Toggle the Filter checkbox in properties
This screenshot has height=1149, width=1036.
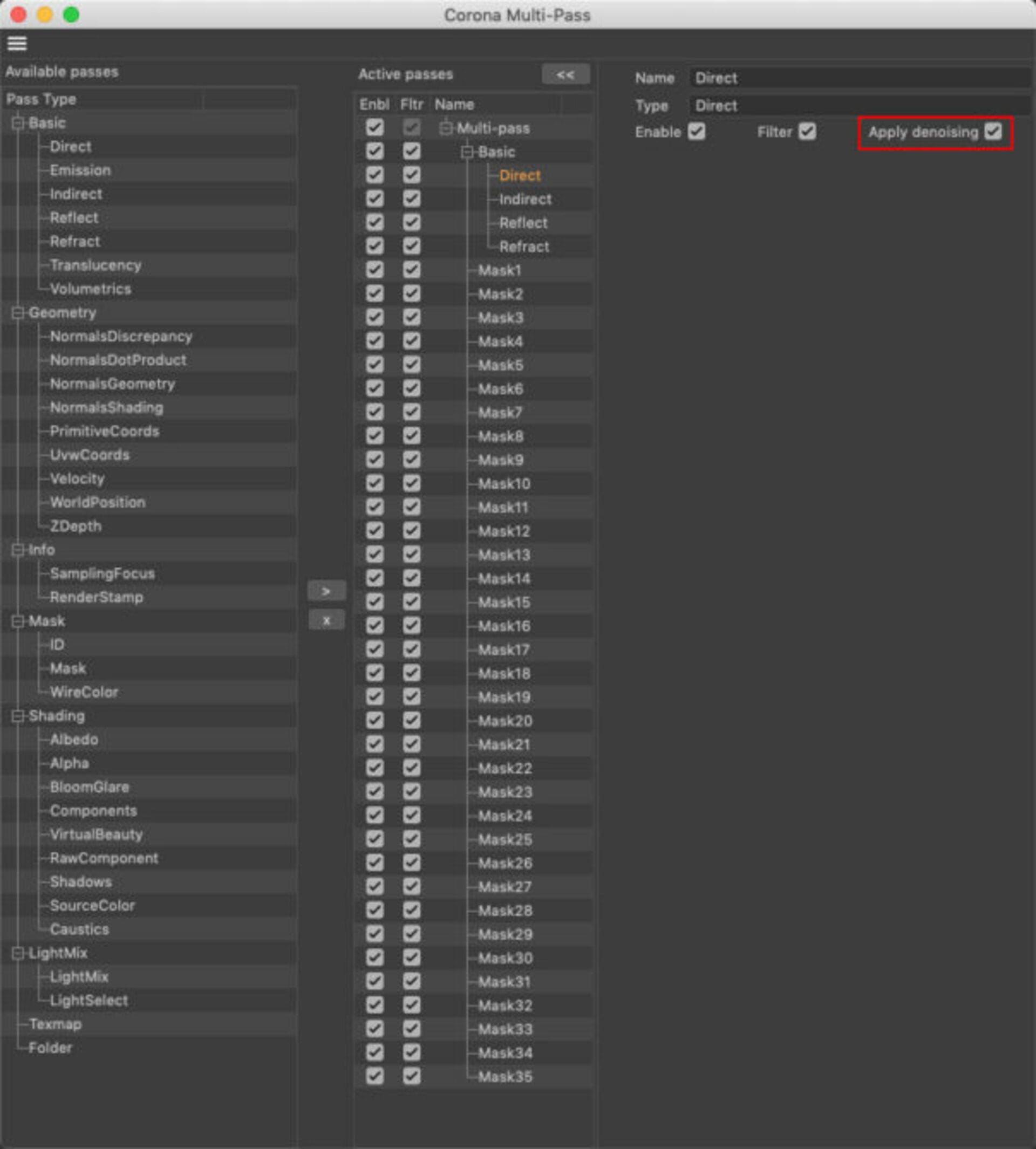click(807, 132)
